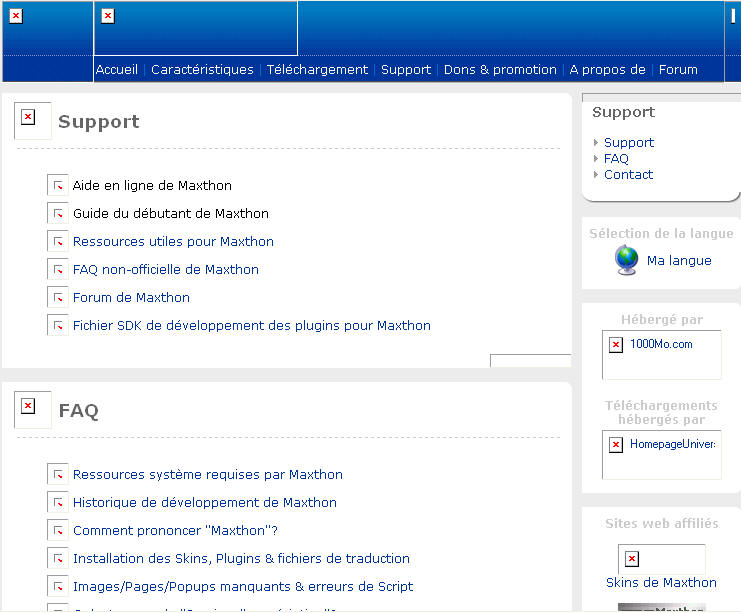This screenshot has height=613, width=741.
Task: Click the bullet icon beside Aide en ligne de Maxthon
Action: click(58, 185)
